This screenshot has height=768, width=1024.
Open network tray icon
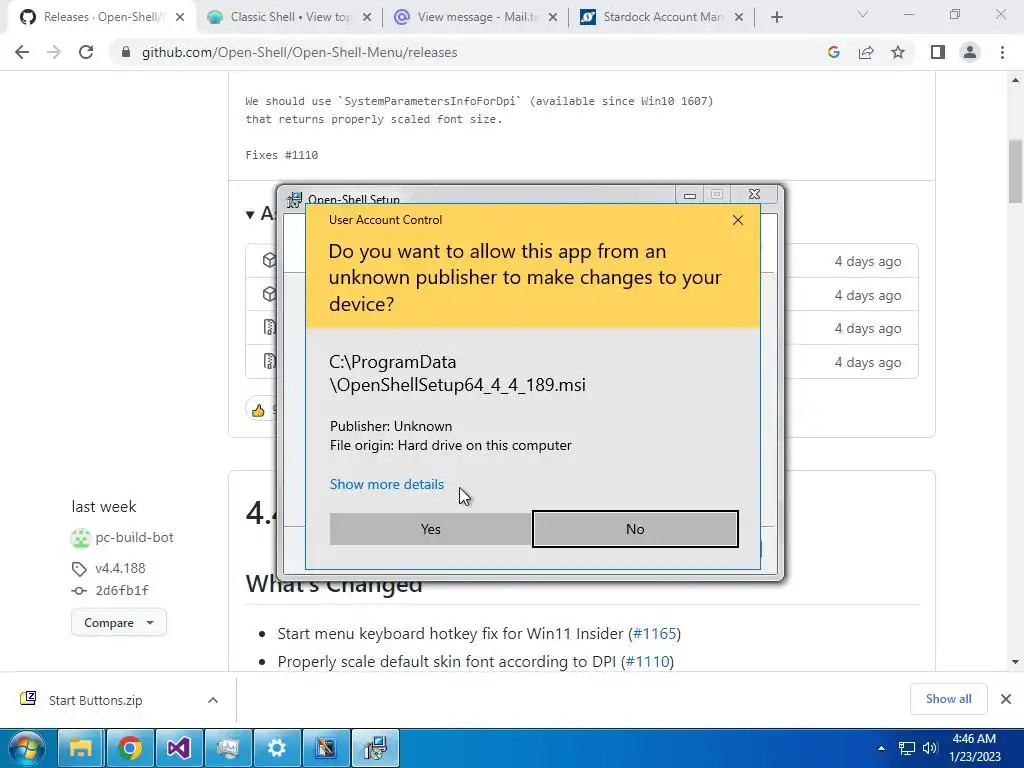click(906, 748)
